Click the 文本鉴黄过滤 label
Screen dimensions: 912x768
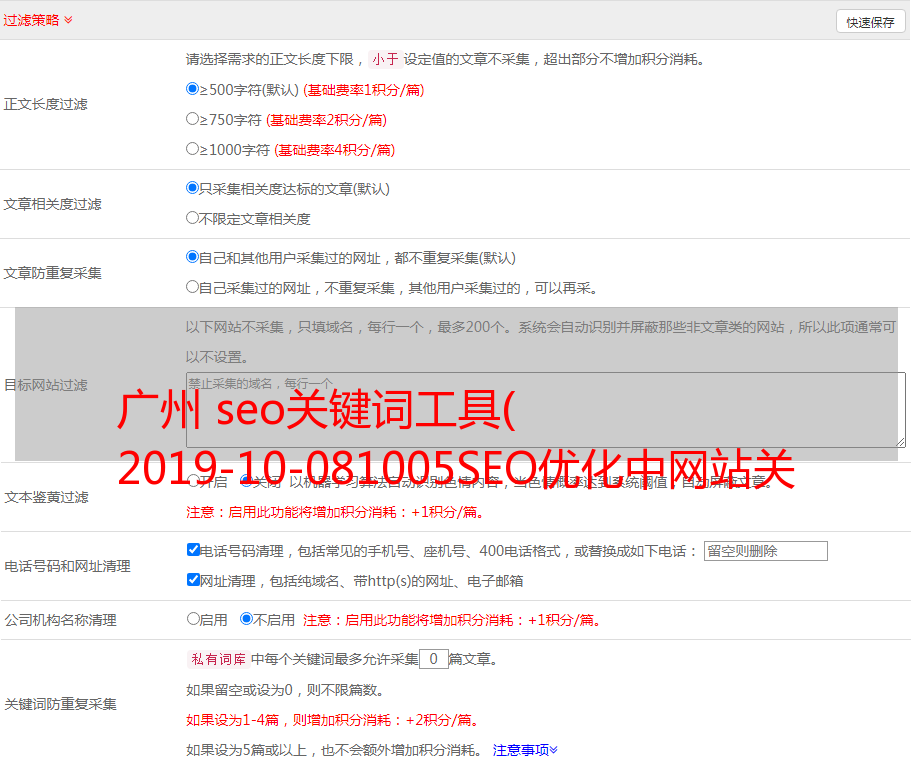point(47,497)
